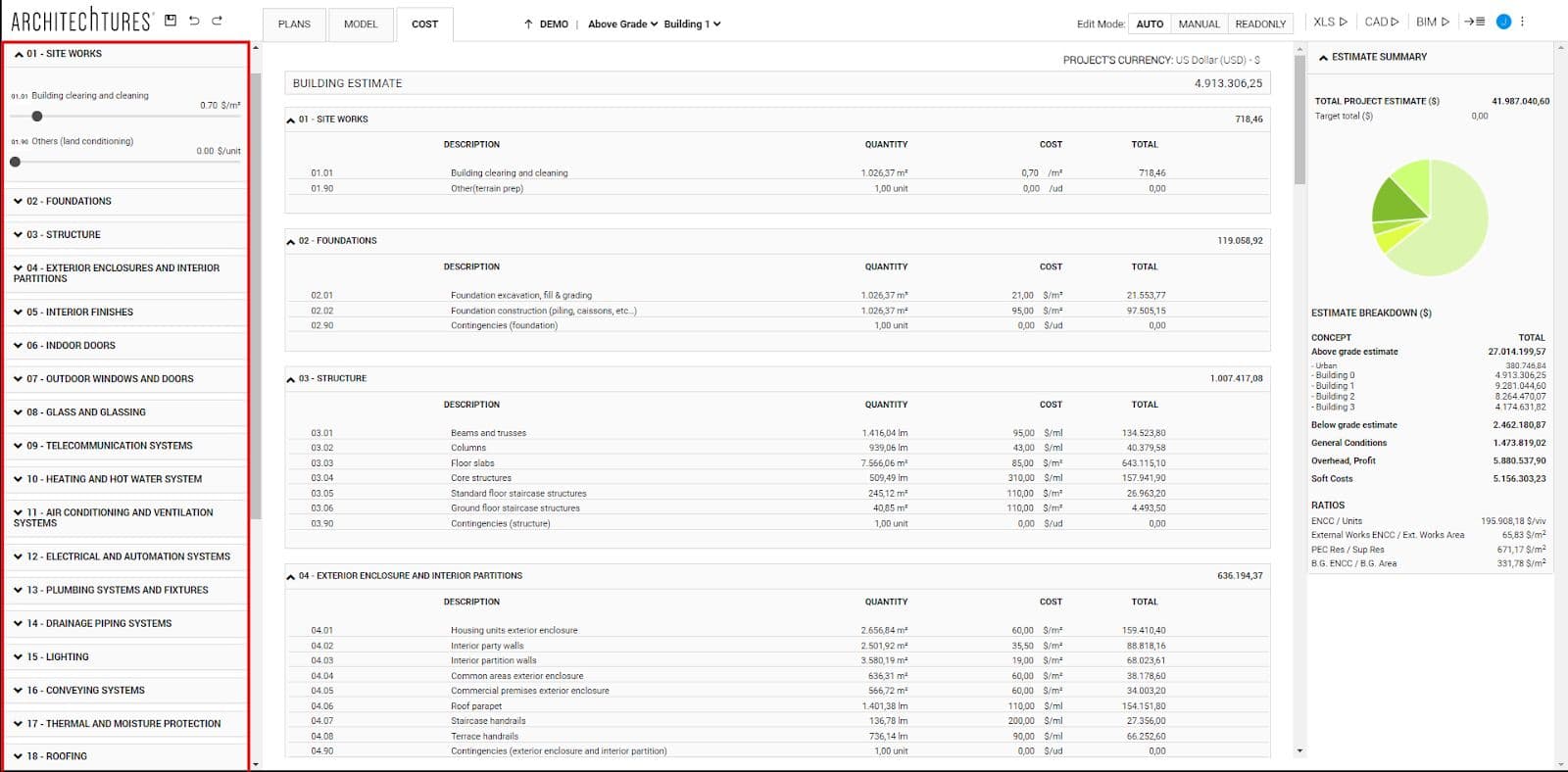Redo the last action
Image resolution: width=1568 pixels, height=772 pixels.
[217, 21]
